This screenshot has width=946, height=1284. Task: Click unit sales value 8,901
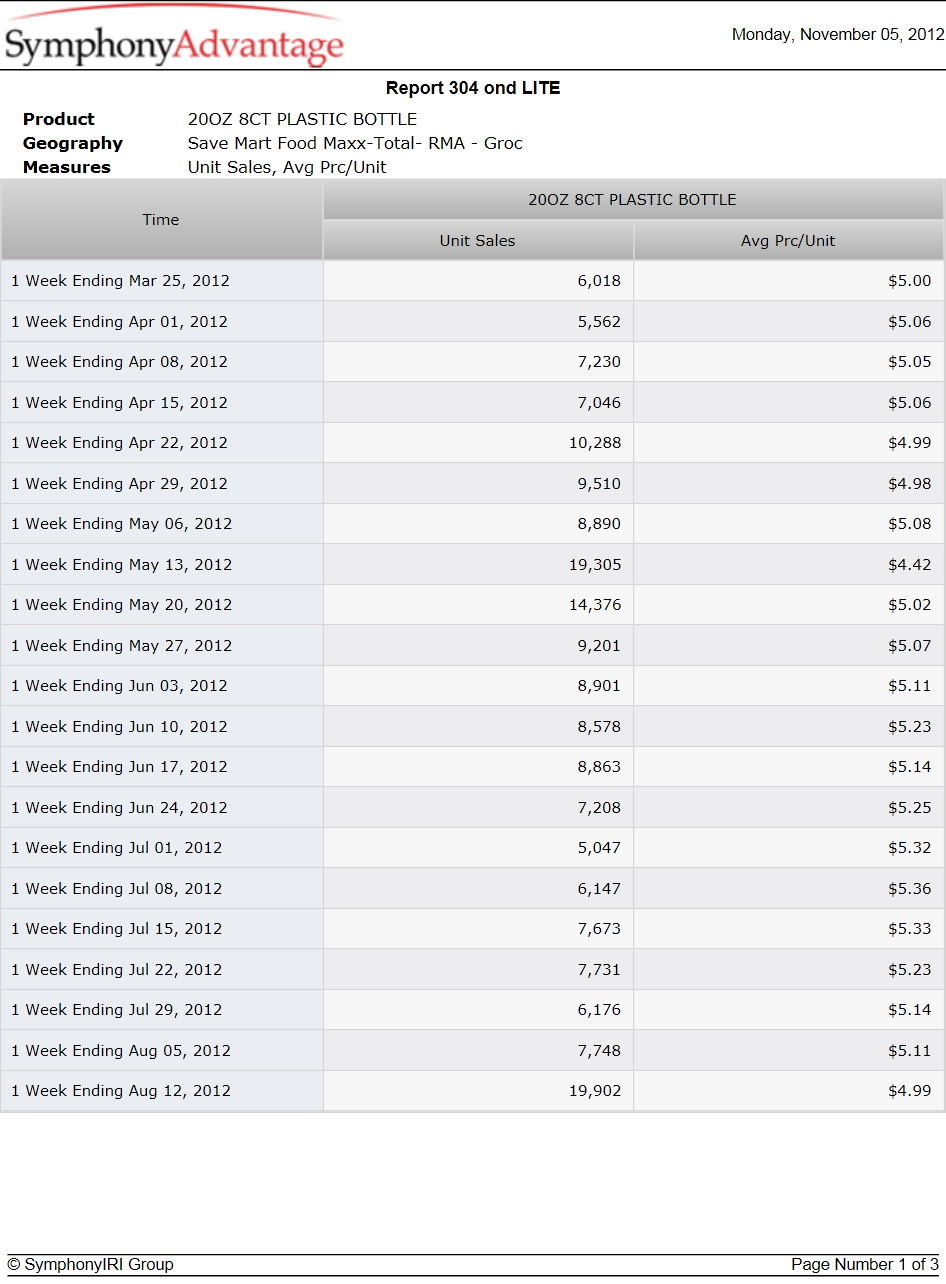[599, 686]
